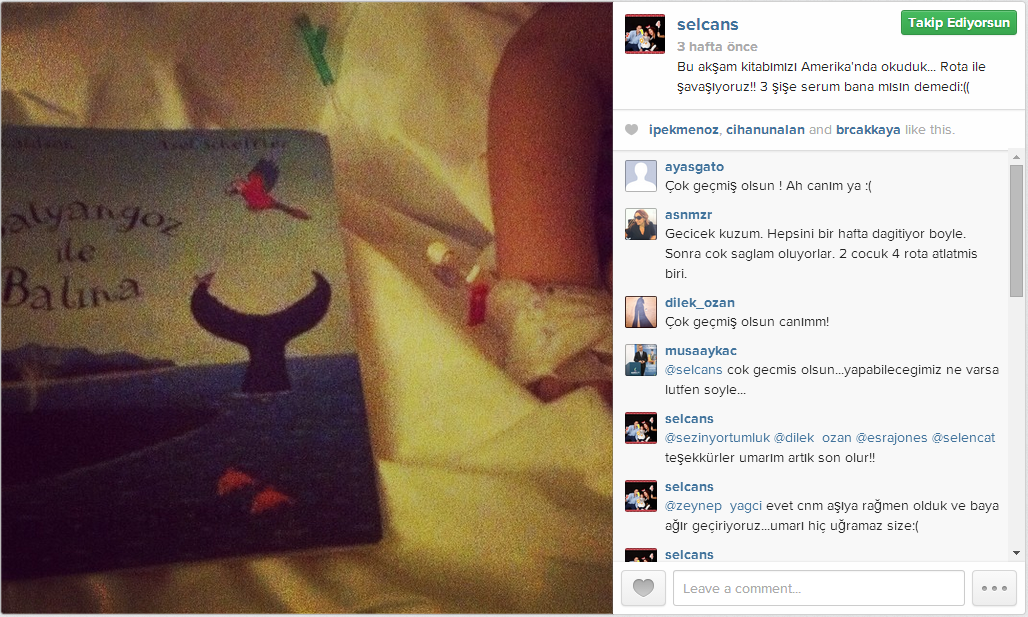The image size is (1028, 617).
Task: Open ayasgato's avatar thumbnail
Action: 641,176
